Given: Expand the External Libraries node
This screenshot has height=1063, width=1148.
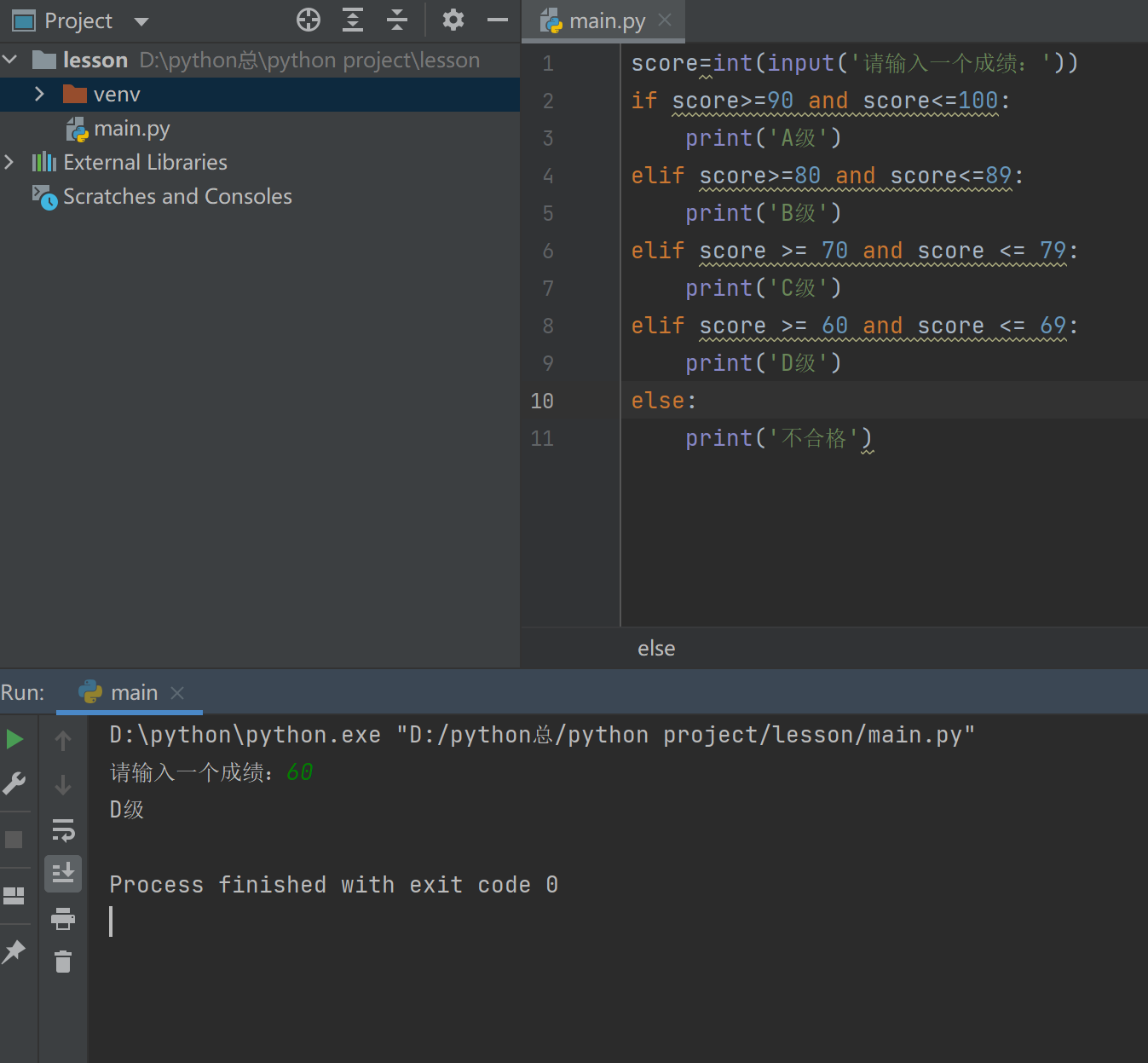Looking at the screenshot, I should [x=9, y=162].
